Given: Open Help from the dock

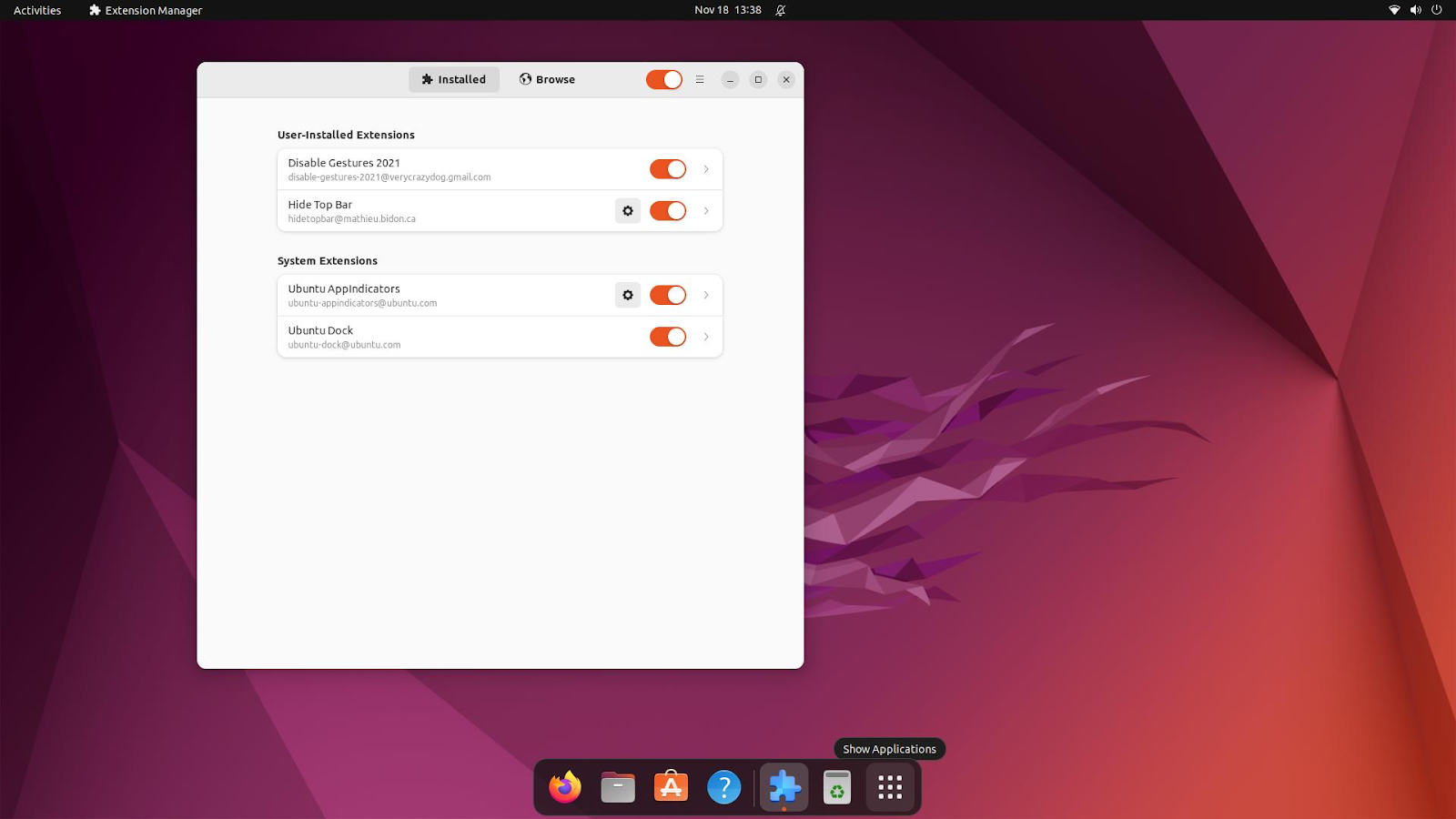Looking at the screenshot, I should tap(723, 787).
